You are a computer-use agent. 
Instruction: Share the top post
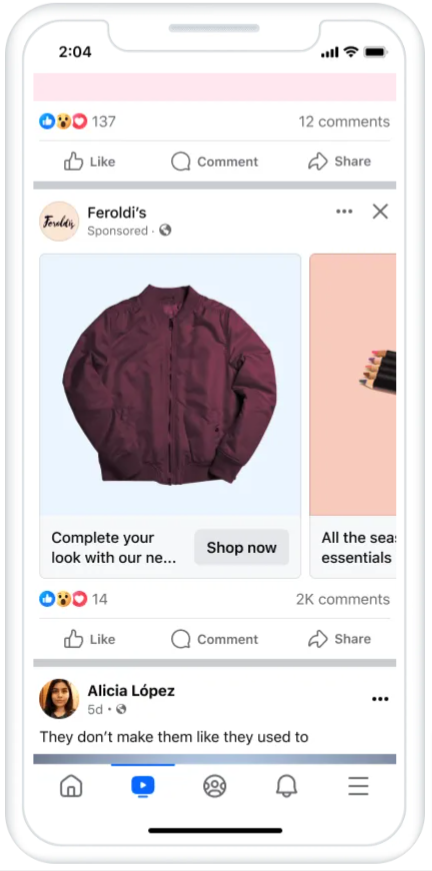[x=339, y=162]
